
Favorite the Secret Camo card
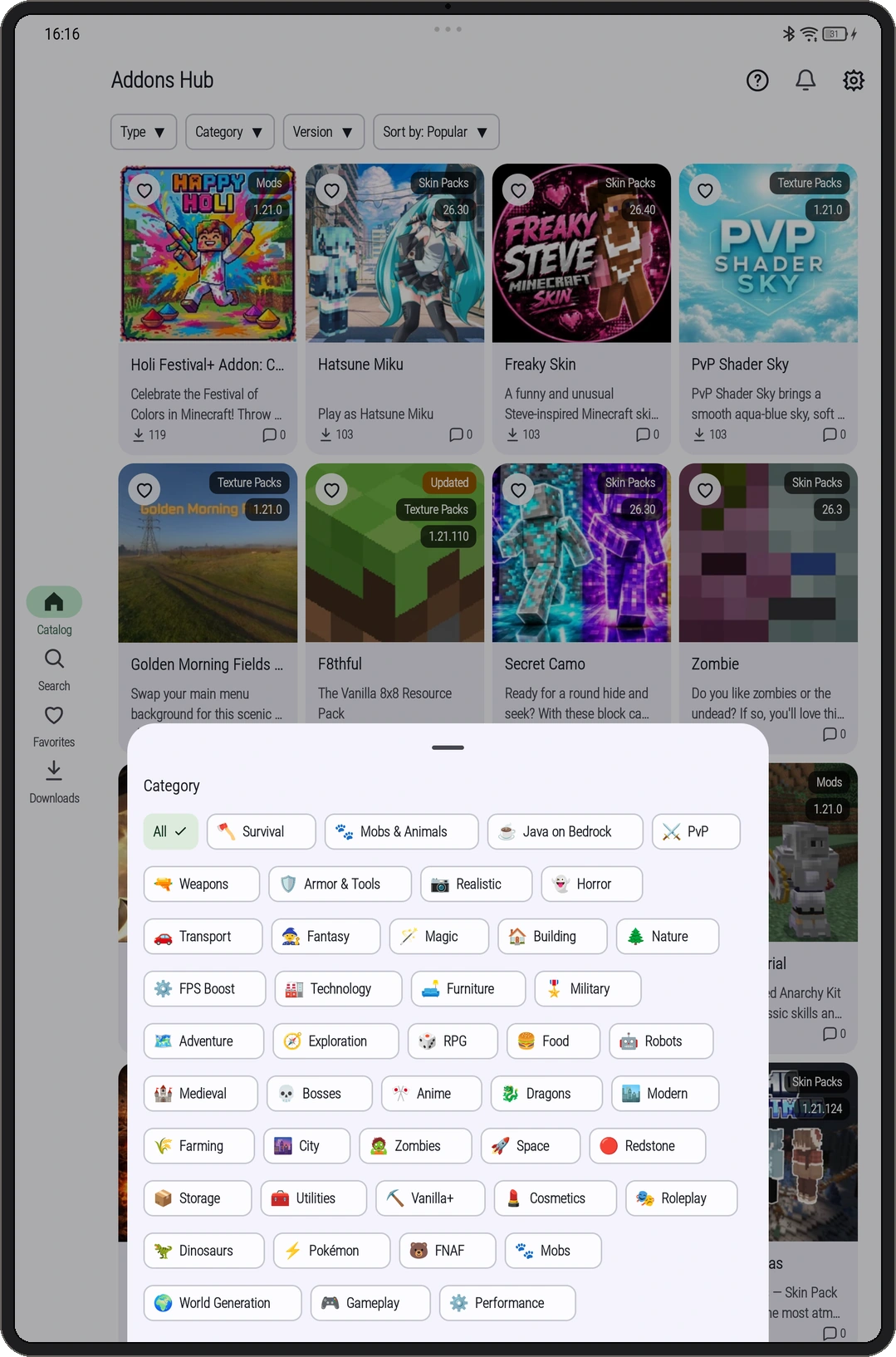pyautogui.click(x=518, y=490)
